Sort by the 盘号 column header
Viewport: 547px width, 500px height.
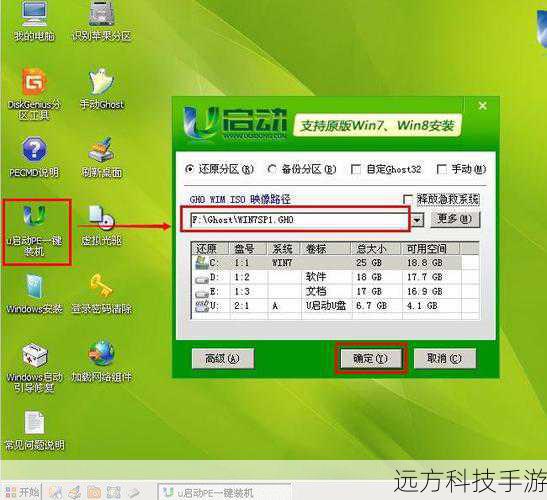point(248,248)
